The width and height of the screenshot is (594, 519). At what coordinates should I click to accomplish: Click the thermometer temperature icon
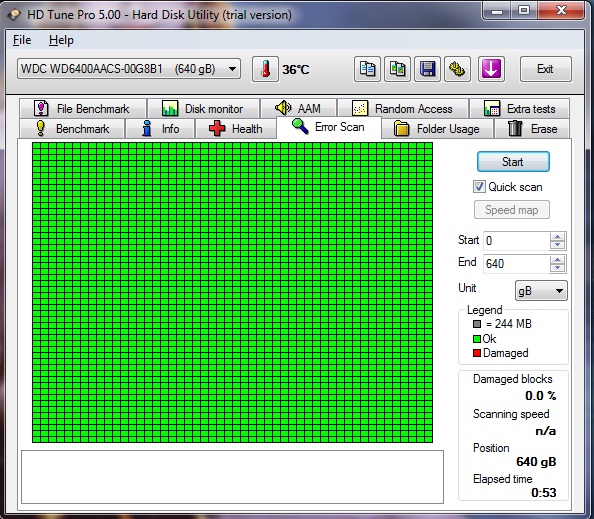[266, 69]
